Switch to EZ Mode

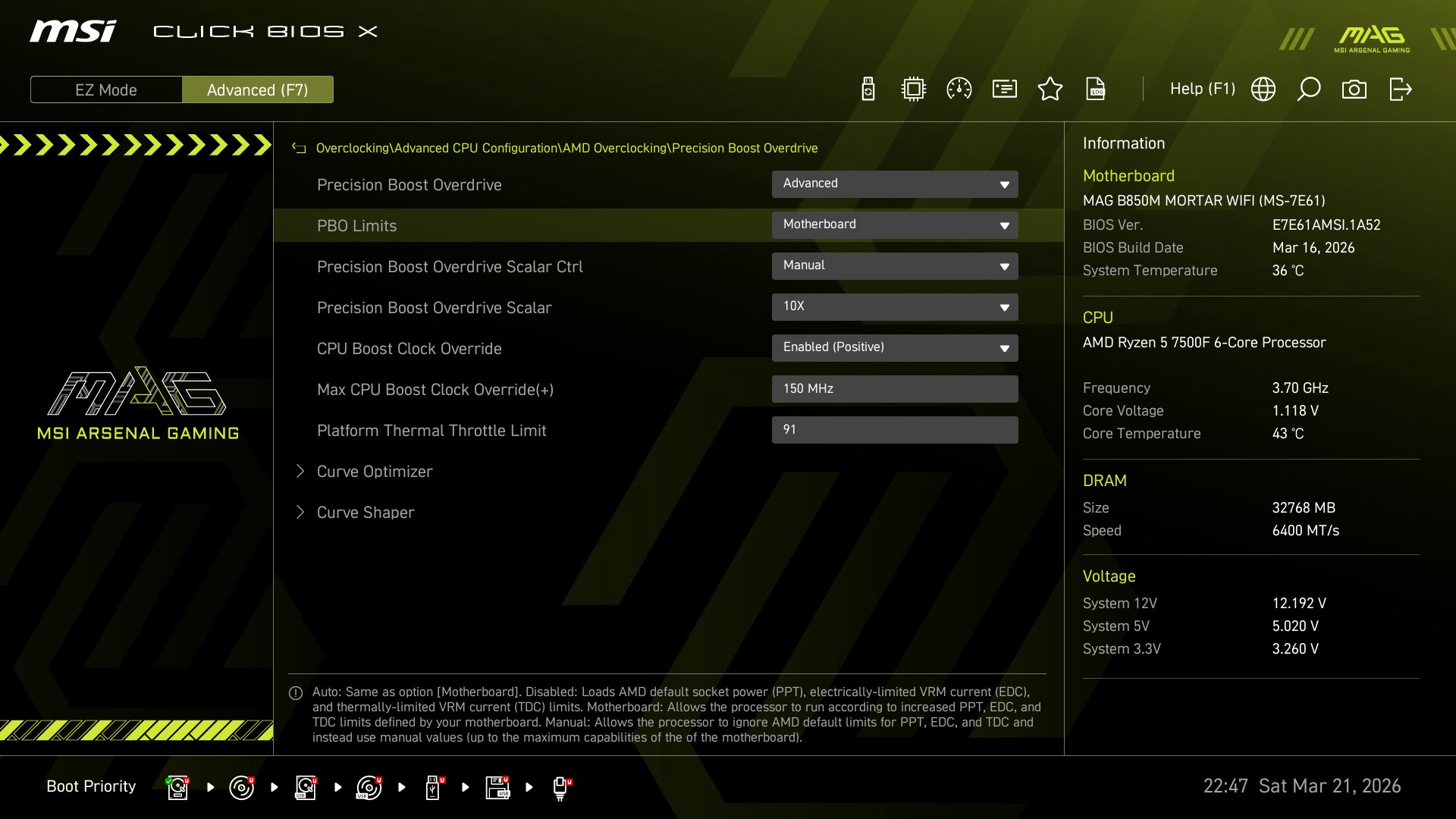point(106,89)
